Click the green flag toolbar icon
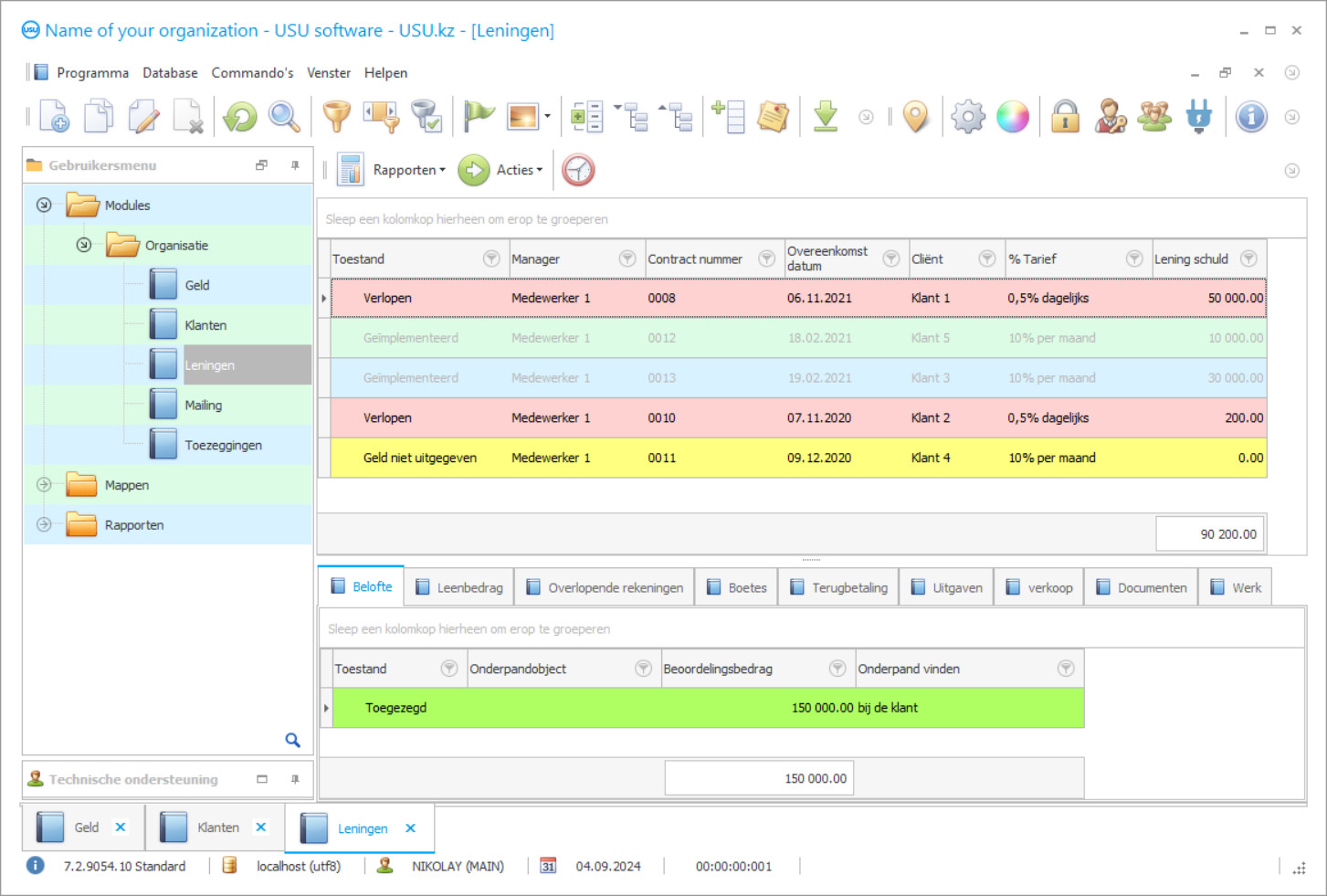The image size is (1327, 896). coord(478,116)
